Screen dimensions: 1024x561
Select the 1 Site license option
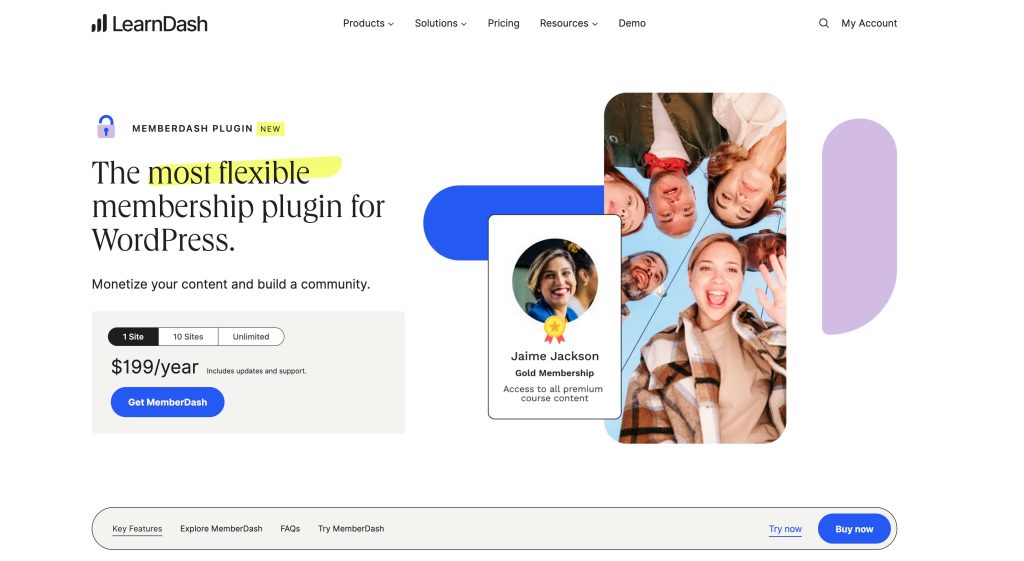pyautogui.click(x=133, y=336)
